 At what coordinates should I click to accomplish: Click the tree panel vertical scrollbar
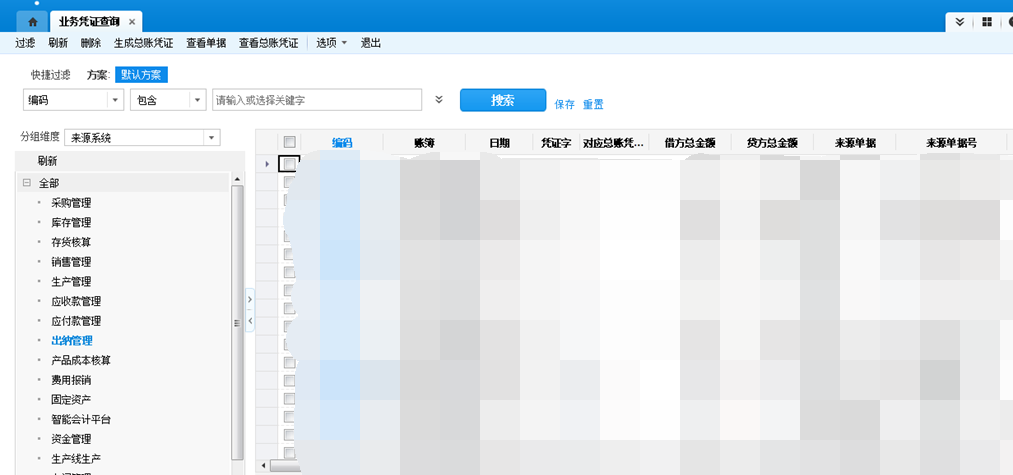click(237, 320)
